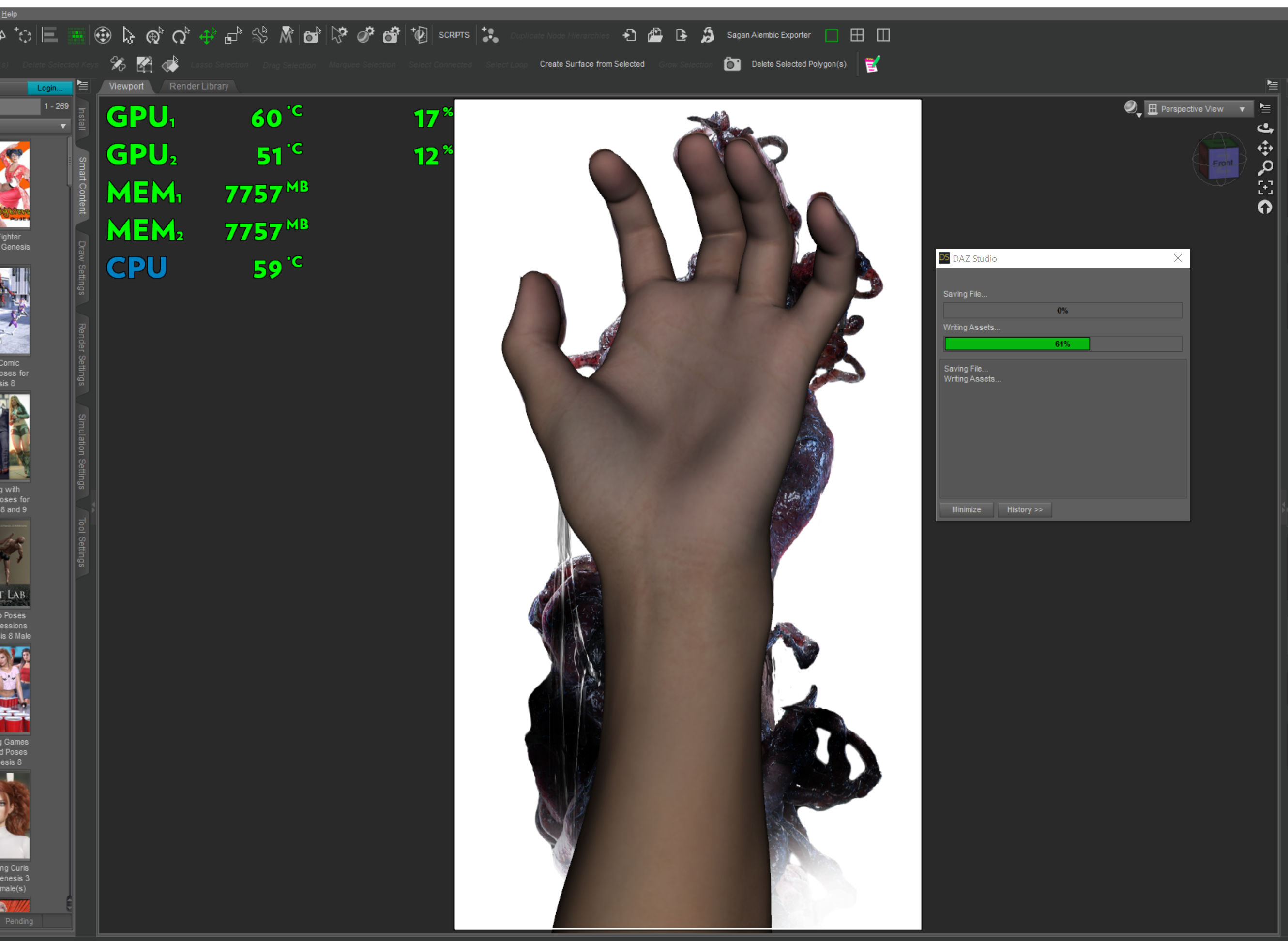Activate the Active Pose bone tool
This screenshot has height=941, width=1288.
260,36
